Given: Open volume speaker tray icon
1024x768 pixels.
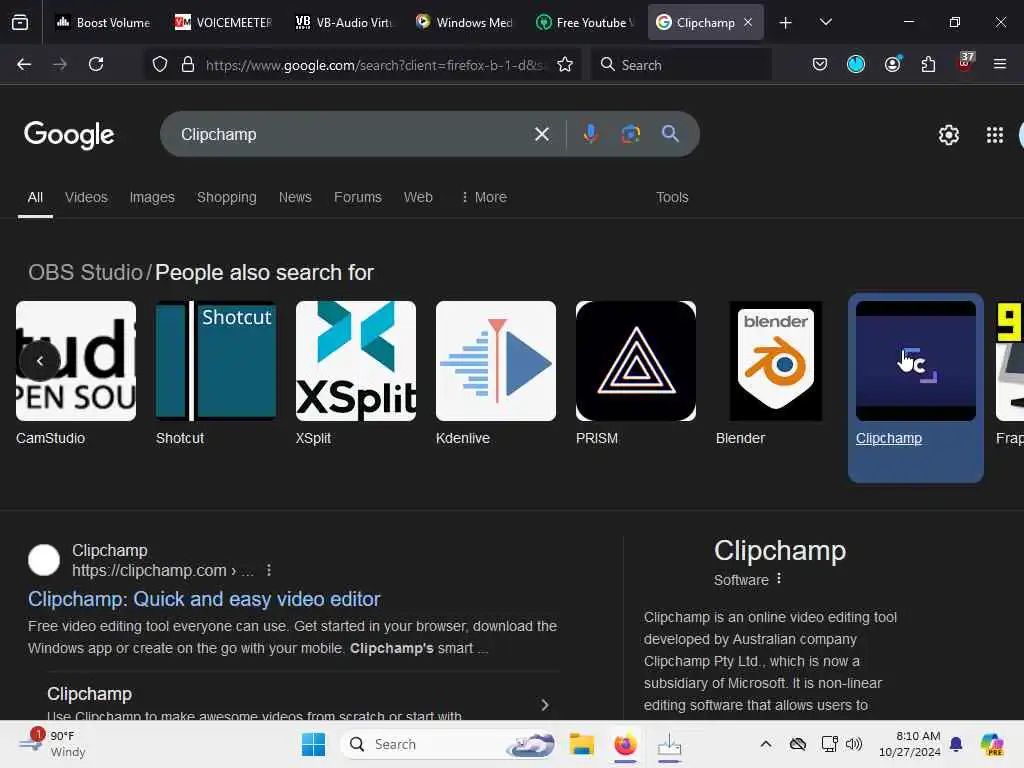Looking at the screenshot, I should click(x=854, y=744).
